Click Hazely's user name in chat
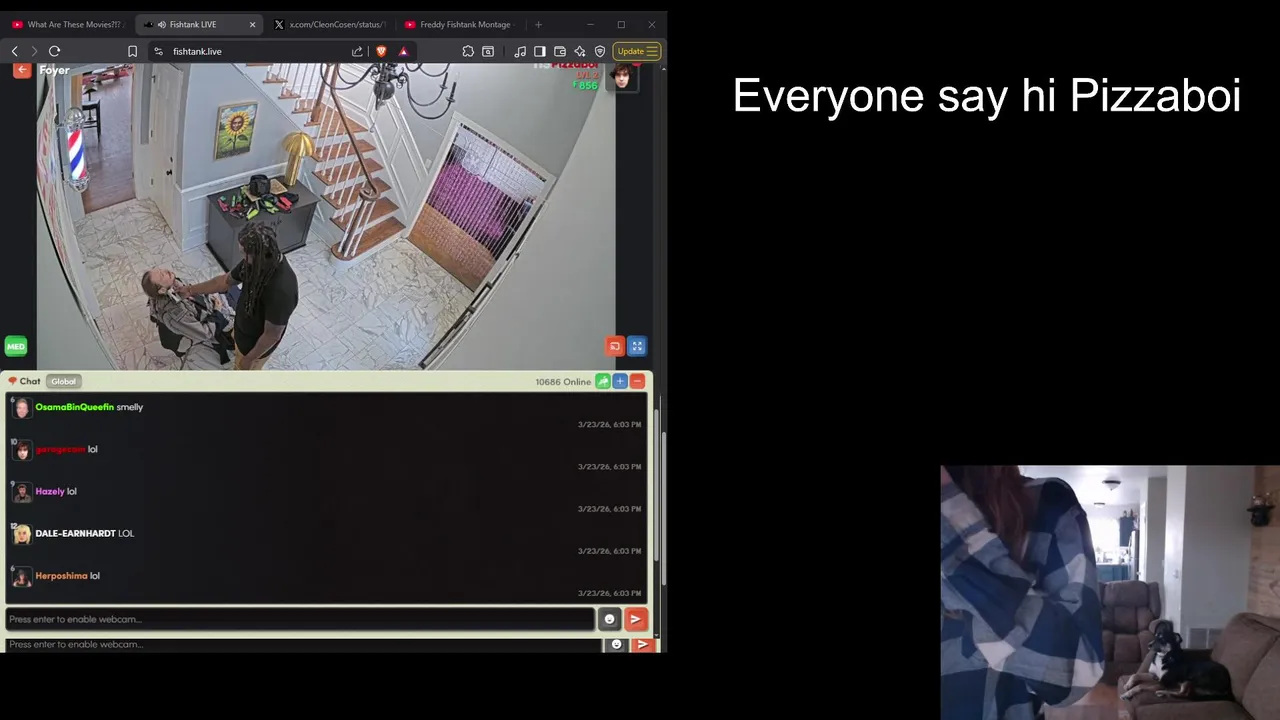1280x720 pixels. click(50, 491)
